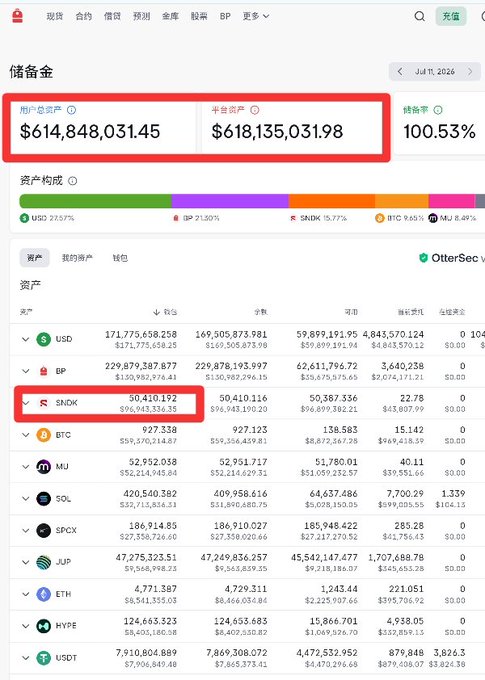Click purple BP segment of composition bar
Screen dimensions: 485x680
pyautogui.click(x=230, y=201)
